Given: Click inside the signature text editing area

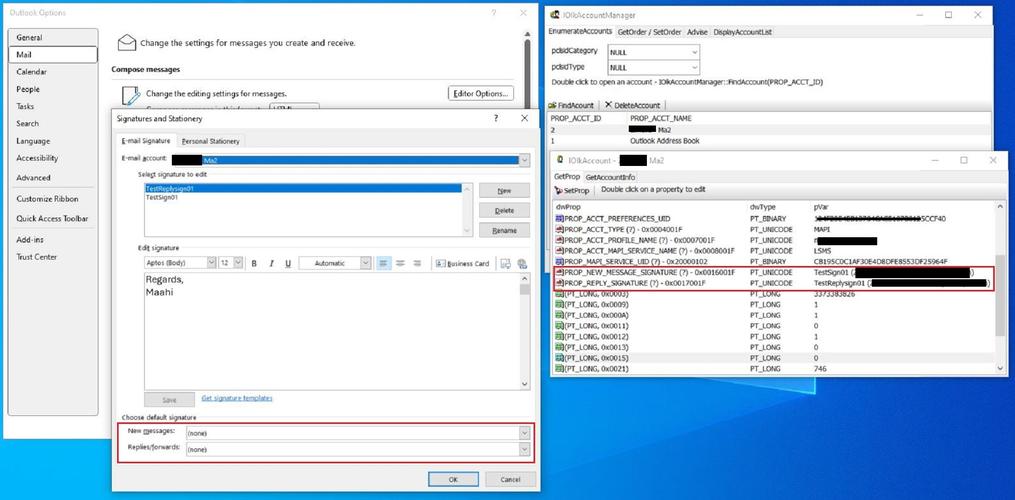Looking at the screenshot, I should [331, 331].
